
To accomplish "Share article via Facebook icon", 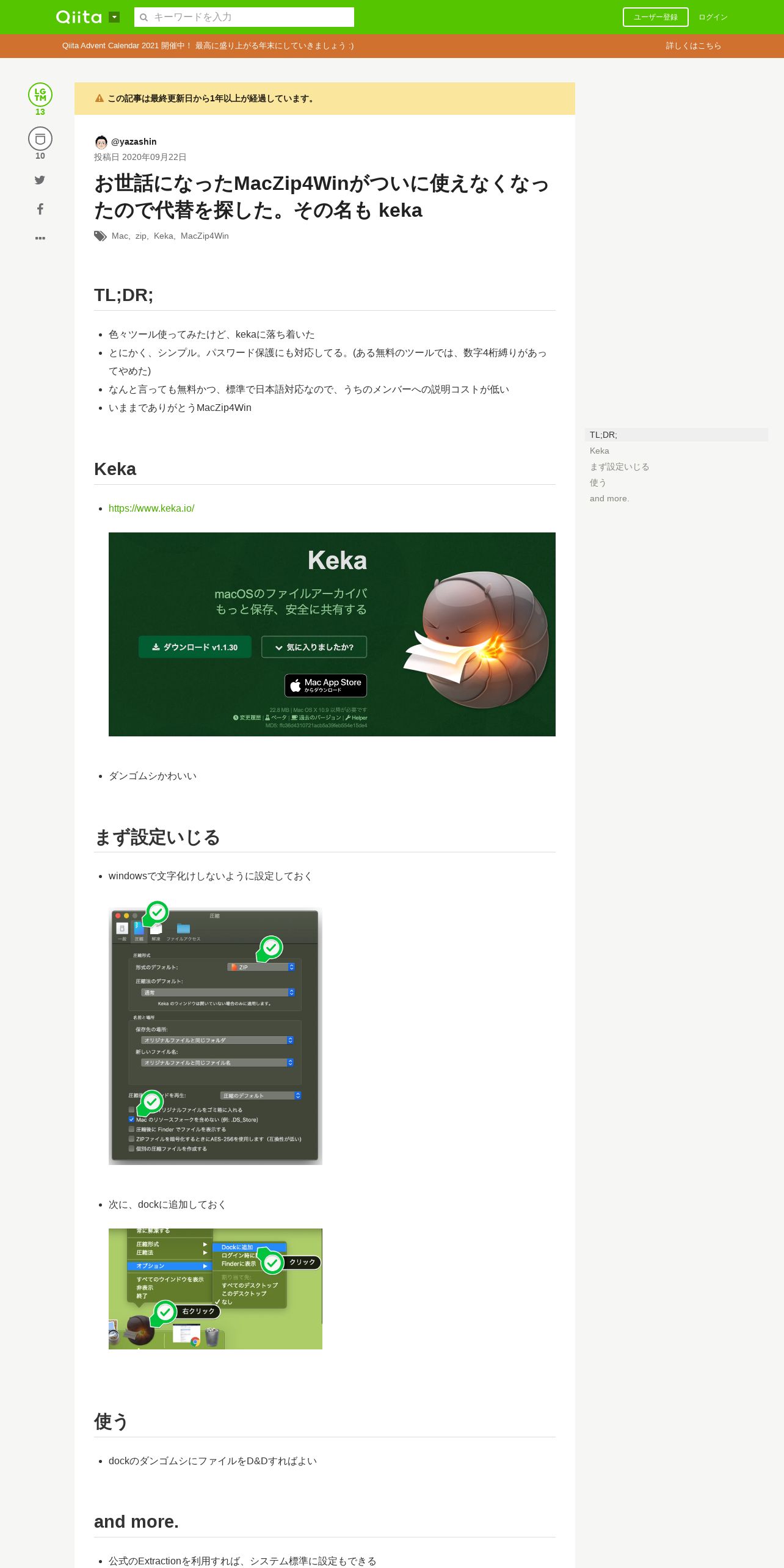I will (40, 209).
